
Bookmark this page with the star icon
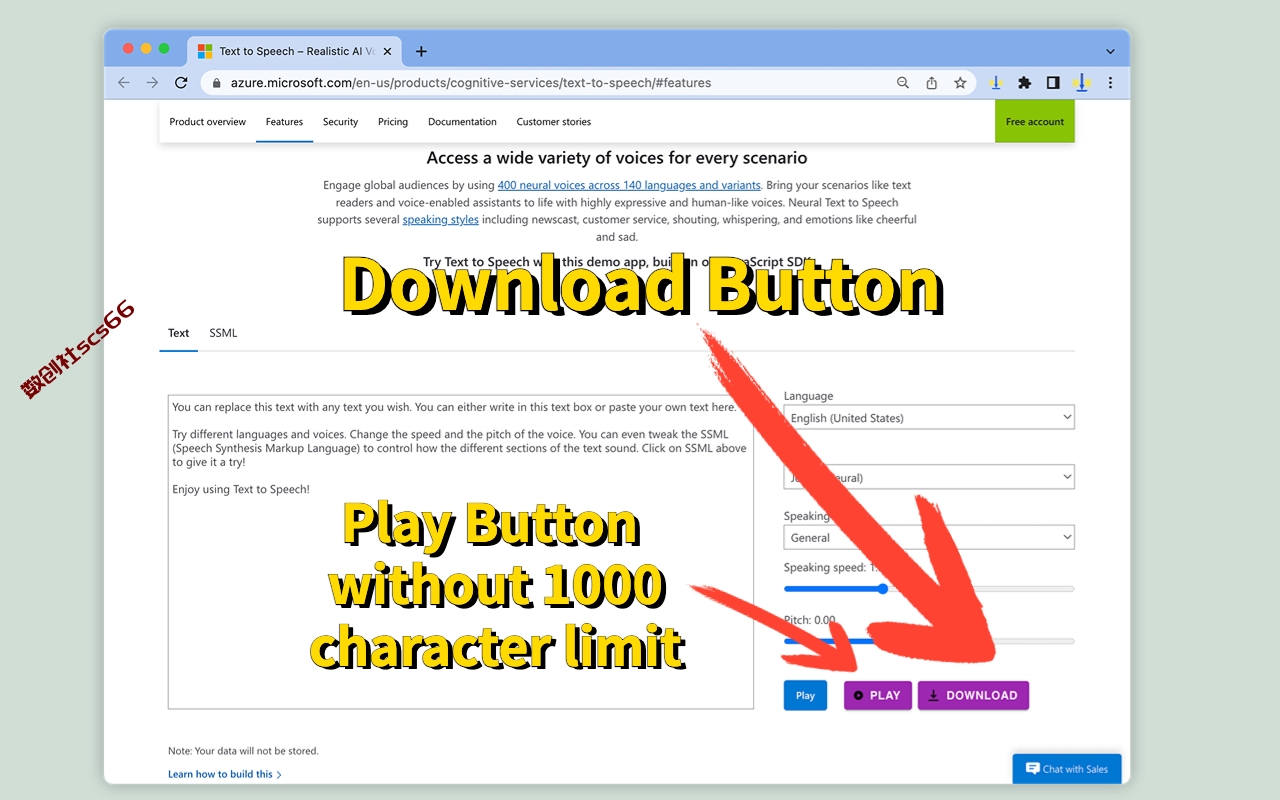point(960,83)
